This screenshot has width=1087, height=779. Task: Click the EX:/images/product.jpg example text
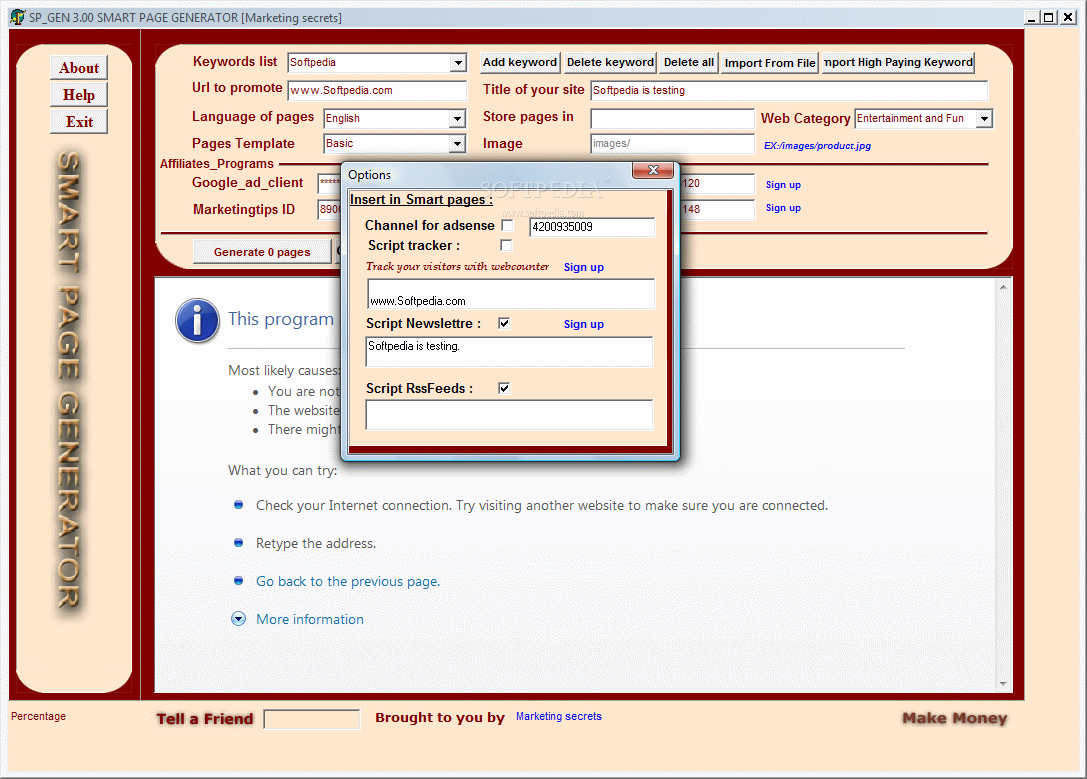tap(817, 146)
